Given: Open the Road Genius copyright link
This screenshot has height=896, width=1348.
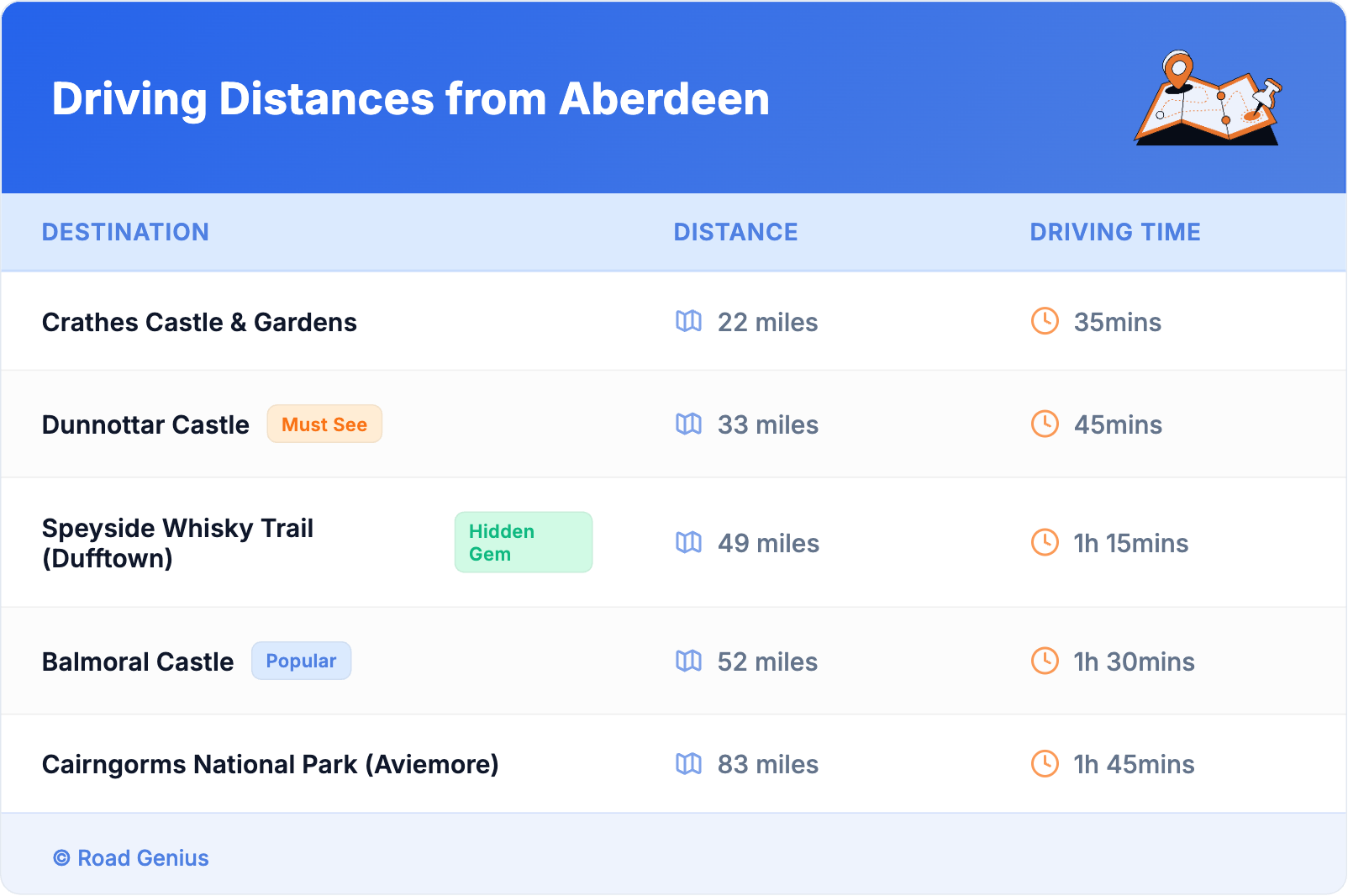Looking at the screenshot, I should tap(132, 858).
